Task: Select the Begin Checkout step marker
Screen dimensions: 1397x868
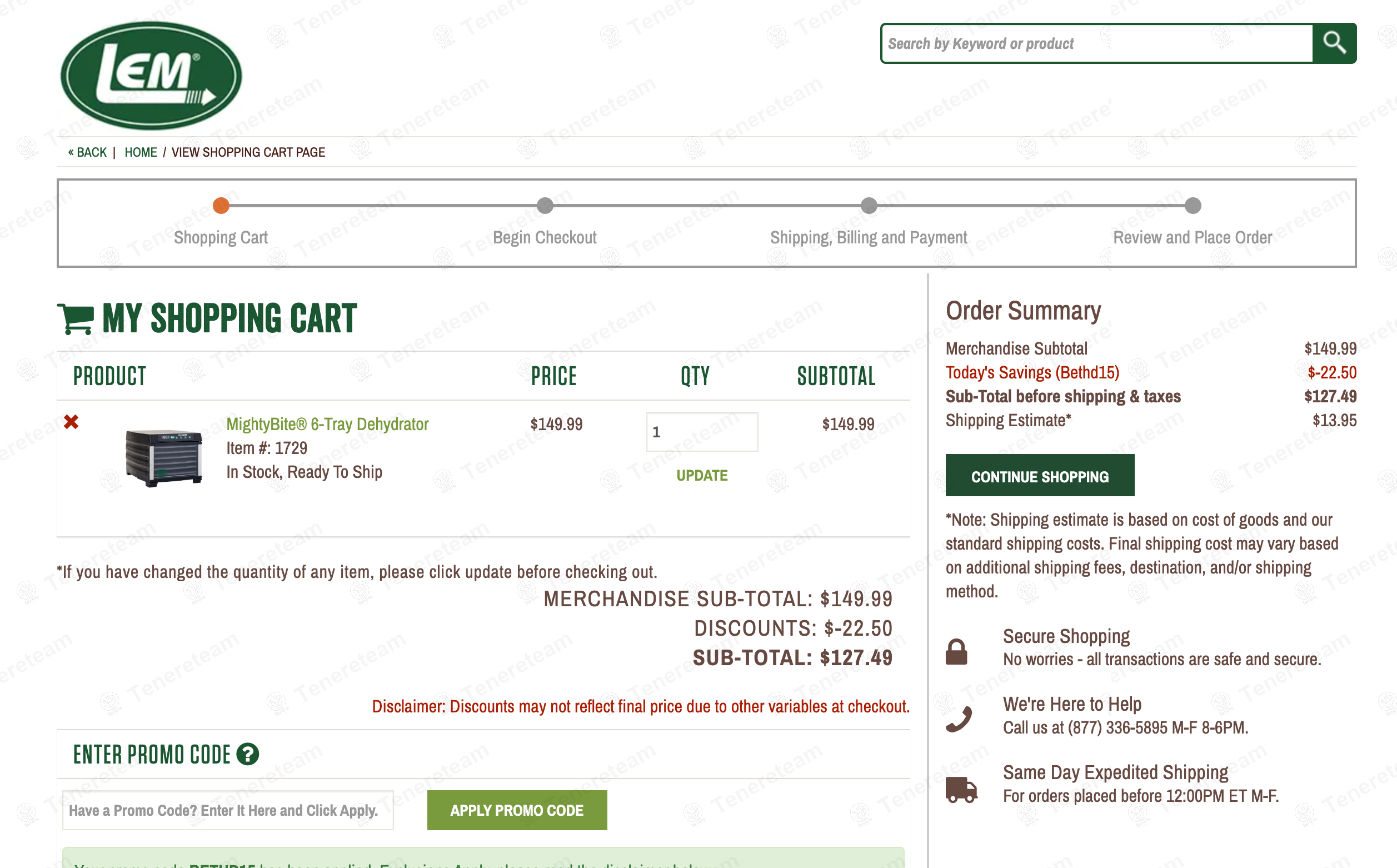Action: (545, 206)
